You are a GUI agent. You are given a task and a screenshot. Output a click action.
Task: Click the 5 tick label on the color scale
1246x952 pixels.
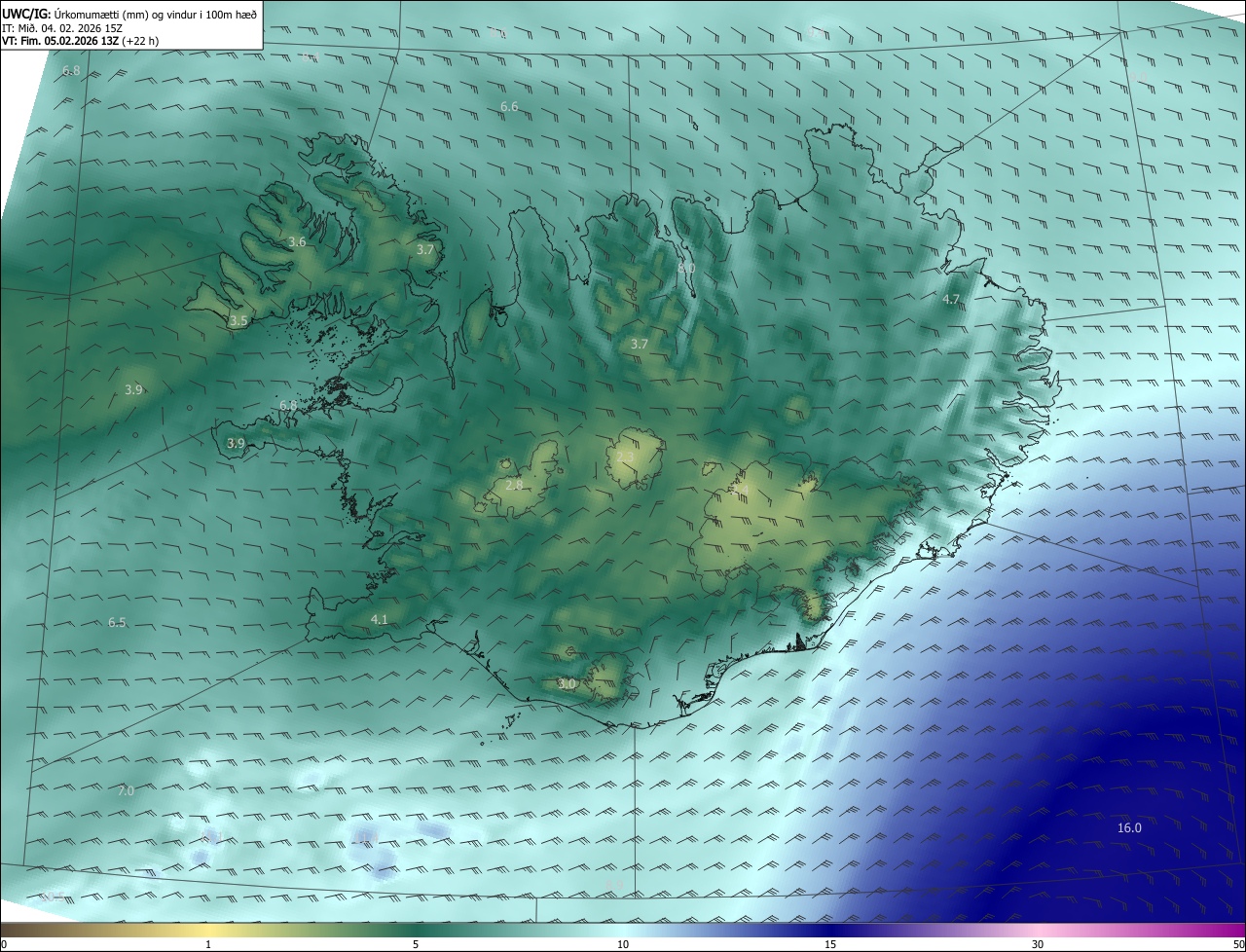pos(416,944)
